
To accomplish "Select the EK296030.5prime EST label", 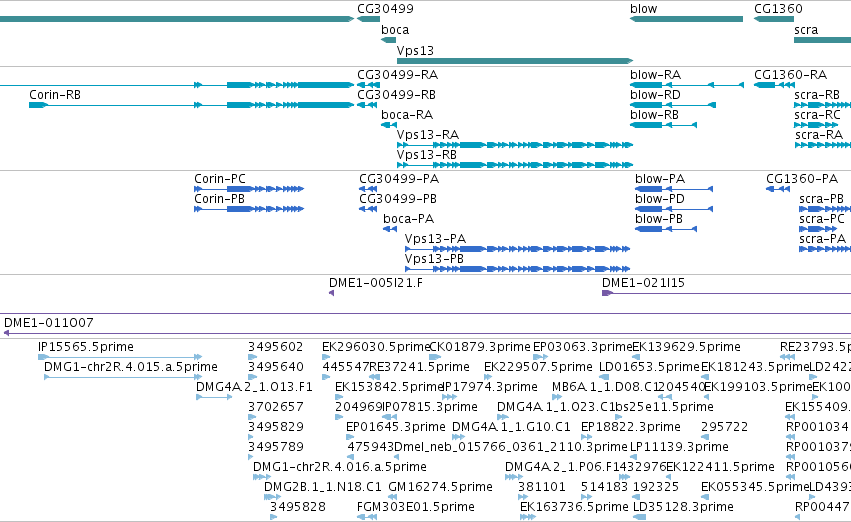I will tap(376, 347).
